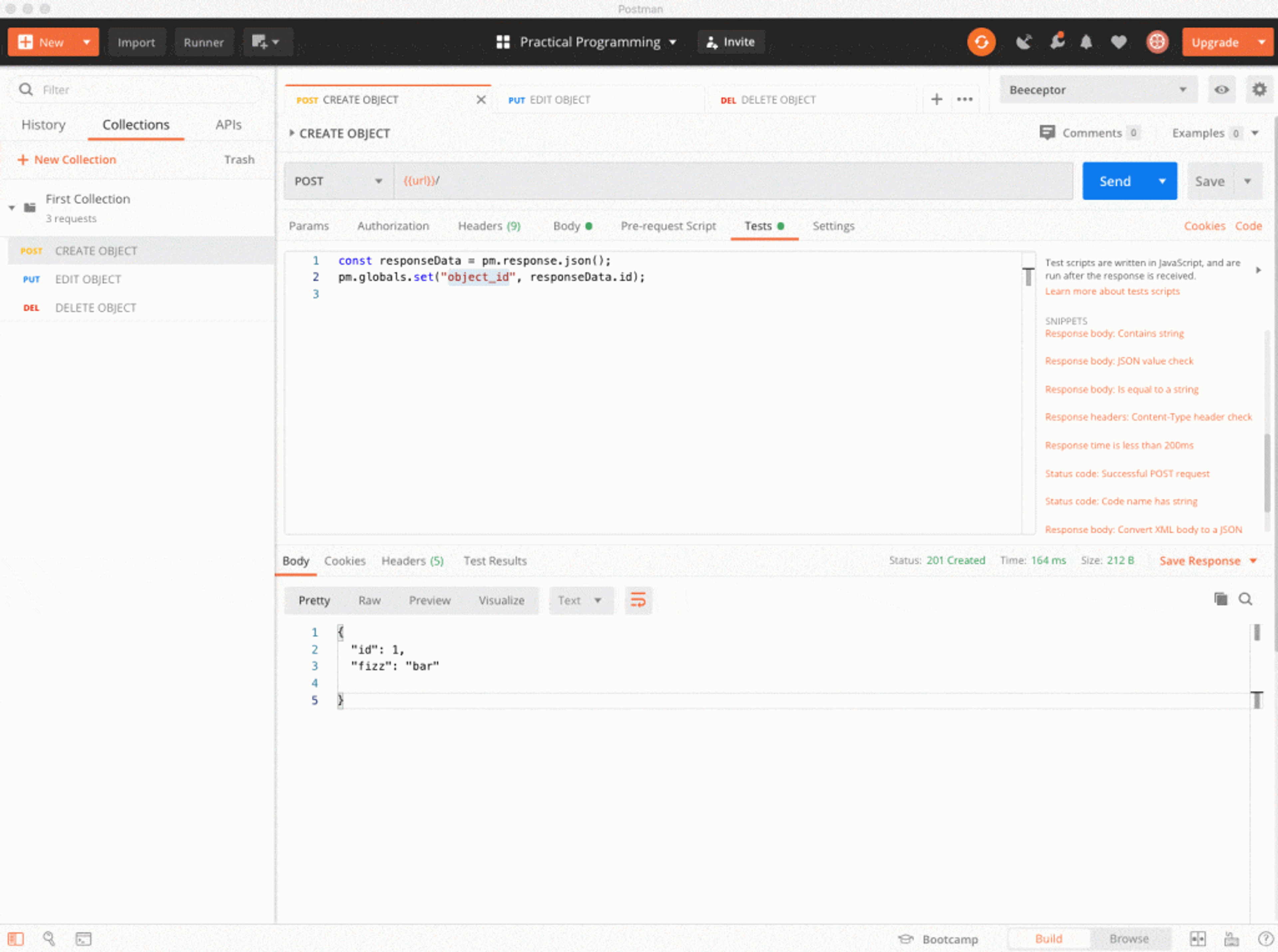Viewport: 1278px width, 952px height.
Task: Open the POST method dropdown
Action: click(x=338, y=181)
